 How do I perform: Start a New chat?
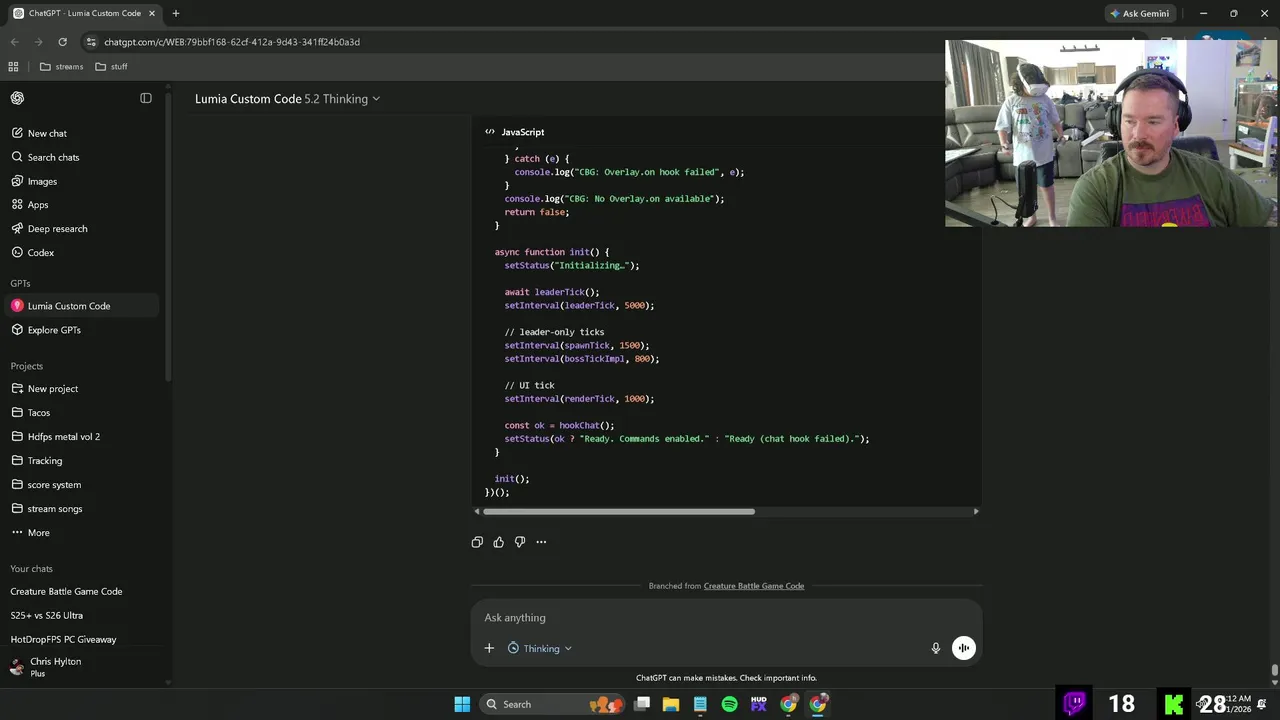(81, 133)
